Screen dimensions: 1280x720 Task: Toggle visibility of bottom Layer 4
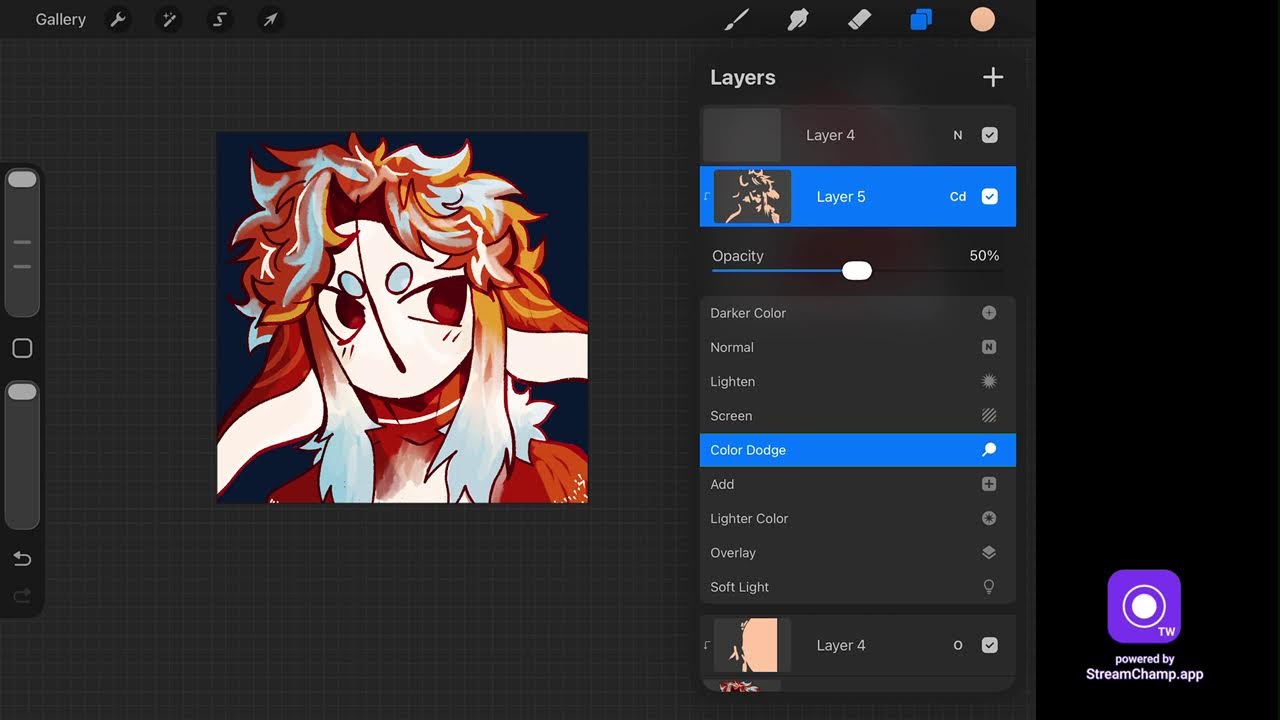[x=990, y=646]
